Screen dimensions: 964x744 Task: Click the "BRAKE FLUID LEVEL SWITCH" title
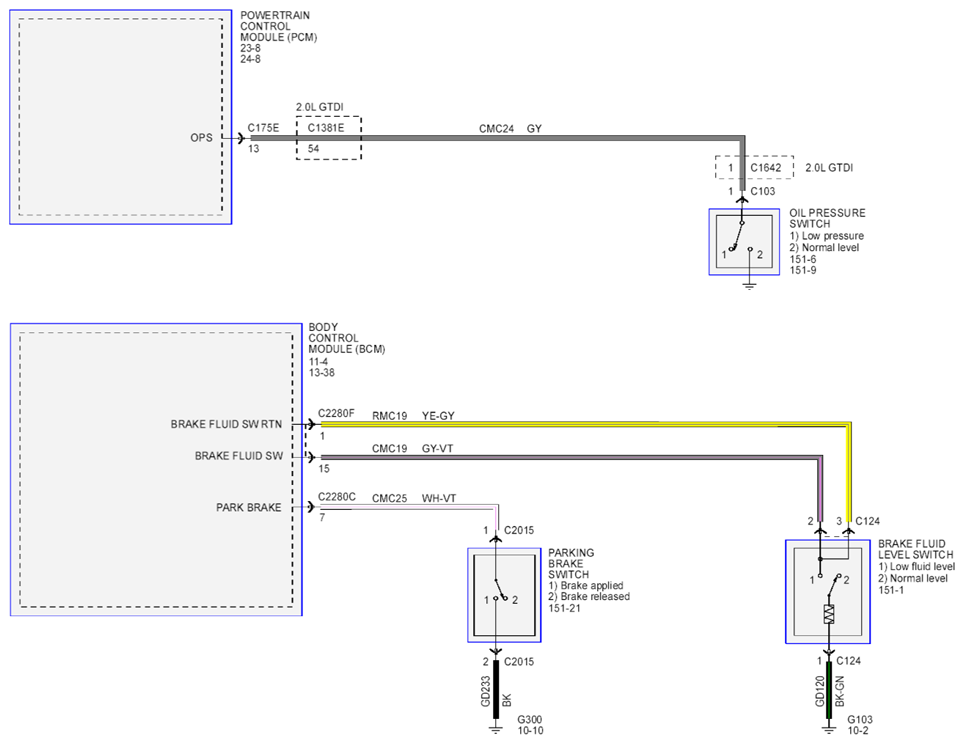pos(915,549)
